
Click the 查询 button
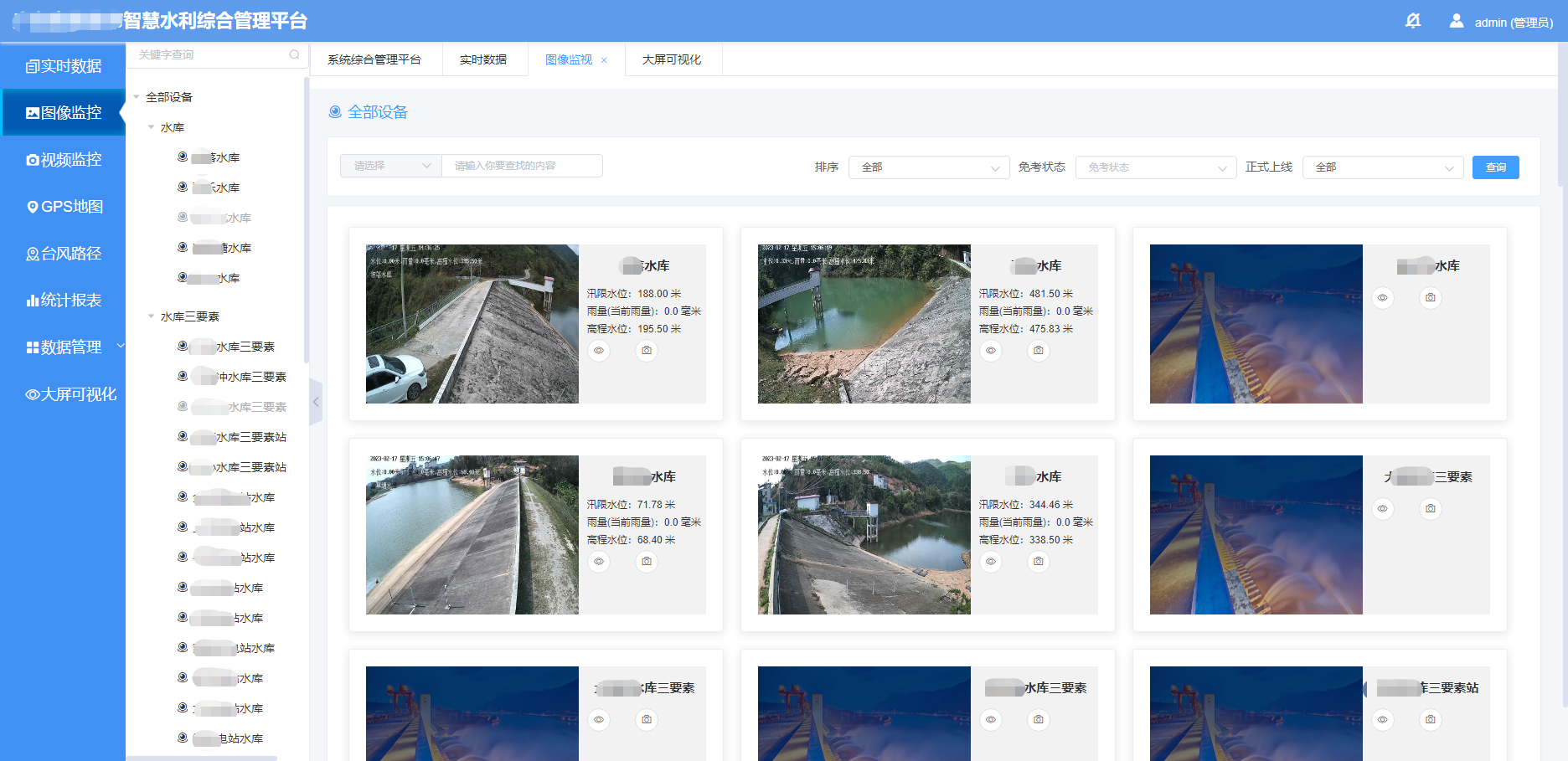click(x=1495, y=167)
